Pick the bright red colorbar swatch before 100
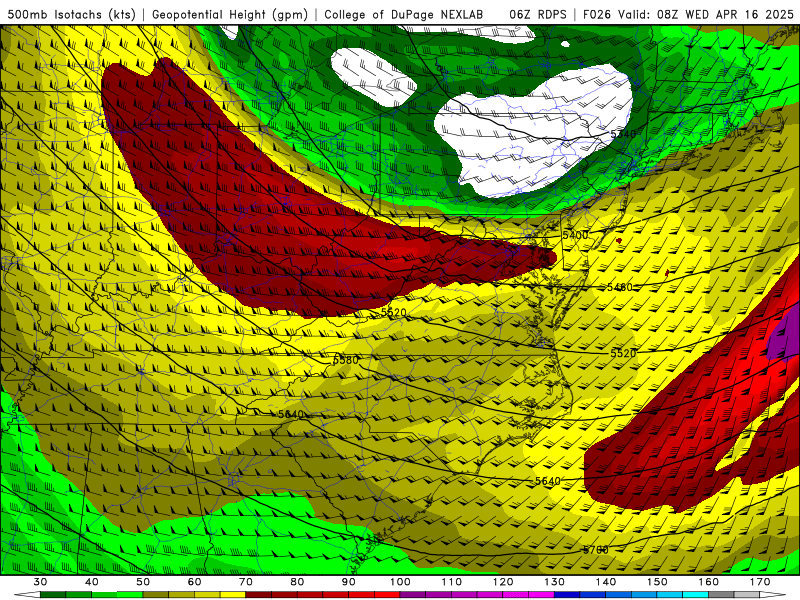This screenshot has width=800, height=600. pyautogui.click(x=388, y=595)
